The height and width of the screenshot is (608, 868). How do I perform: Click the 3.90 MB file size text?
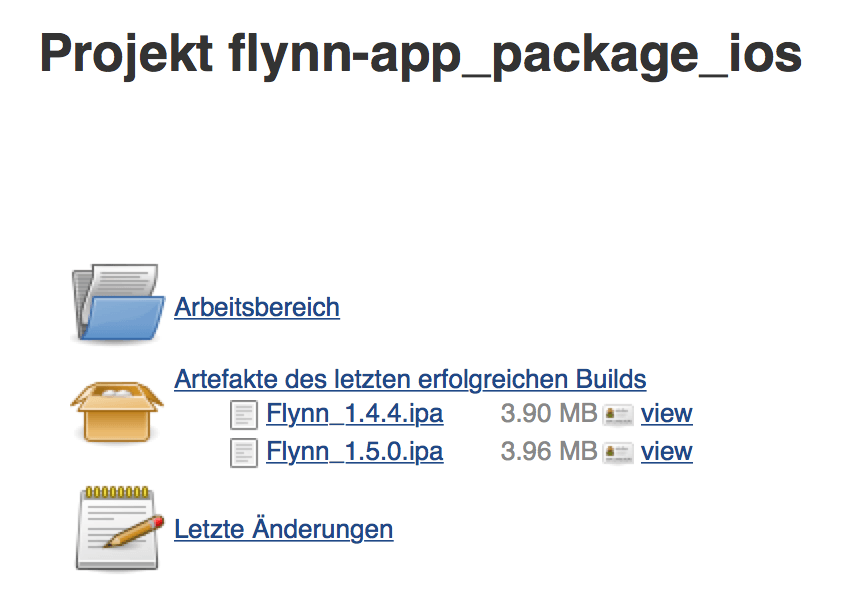(548, 414)
